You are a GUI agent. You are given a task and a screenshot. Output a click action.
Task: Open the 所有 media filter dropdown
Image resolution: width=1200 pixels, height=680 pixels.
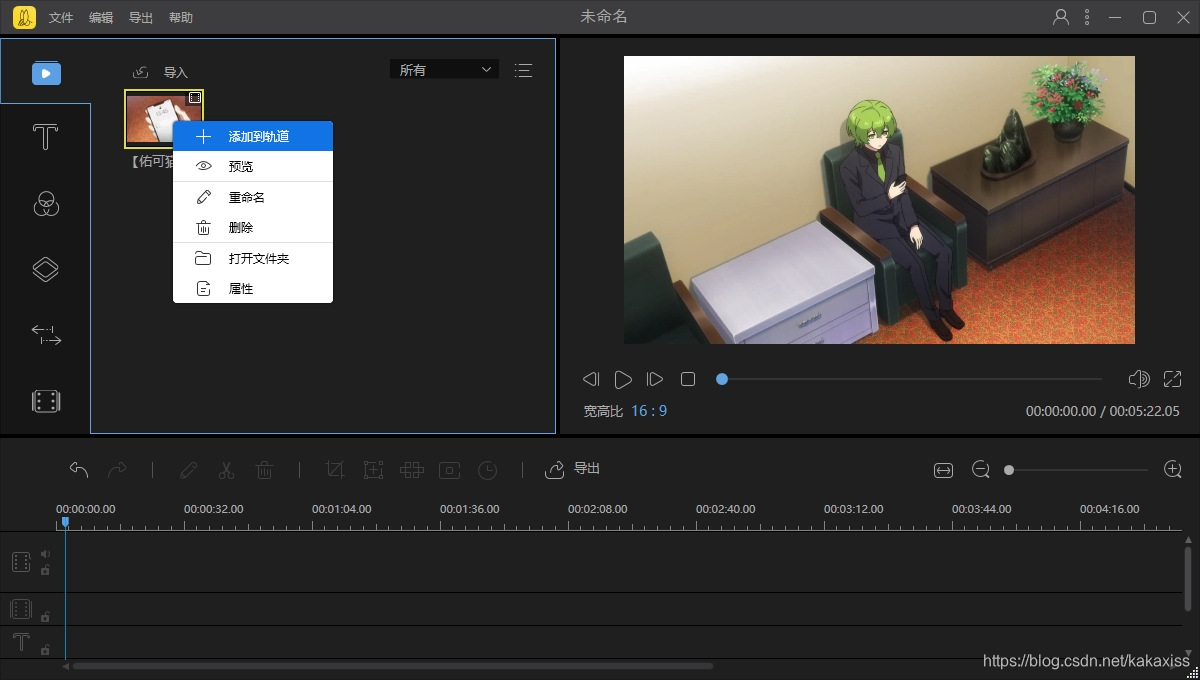444,70
